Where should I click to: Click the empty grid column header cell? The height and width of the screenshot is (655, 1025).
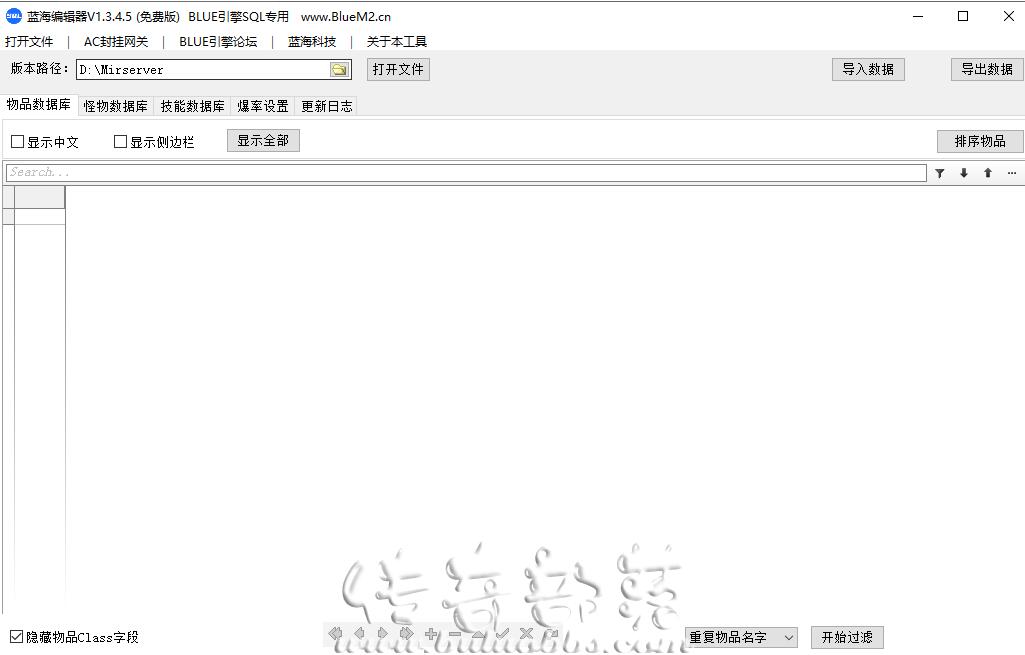40,197
